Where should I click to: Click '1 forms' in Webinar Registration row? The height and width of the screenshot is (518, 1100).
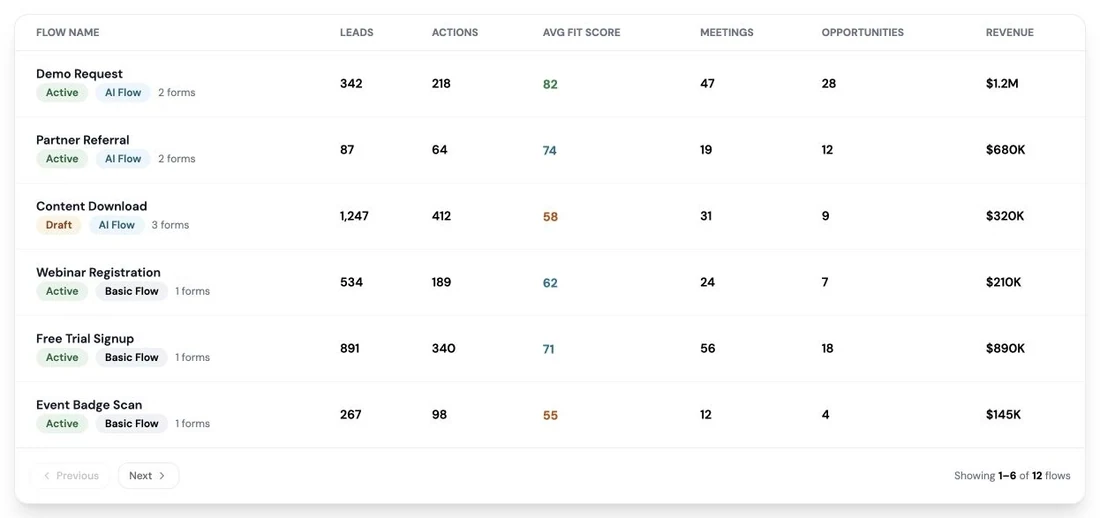(192, 291)
